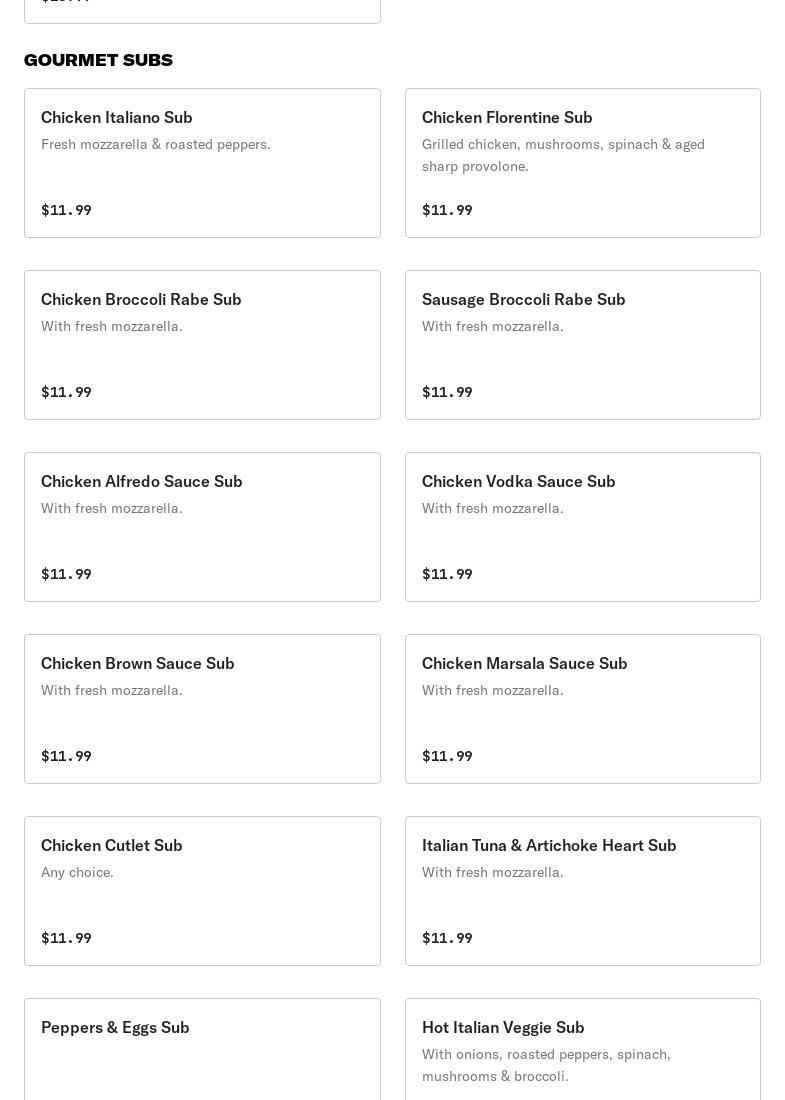785x1100 pixels.
Task: Pick the Chicken Vodka Sauce Sub
Action: [582, 527]
